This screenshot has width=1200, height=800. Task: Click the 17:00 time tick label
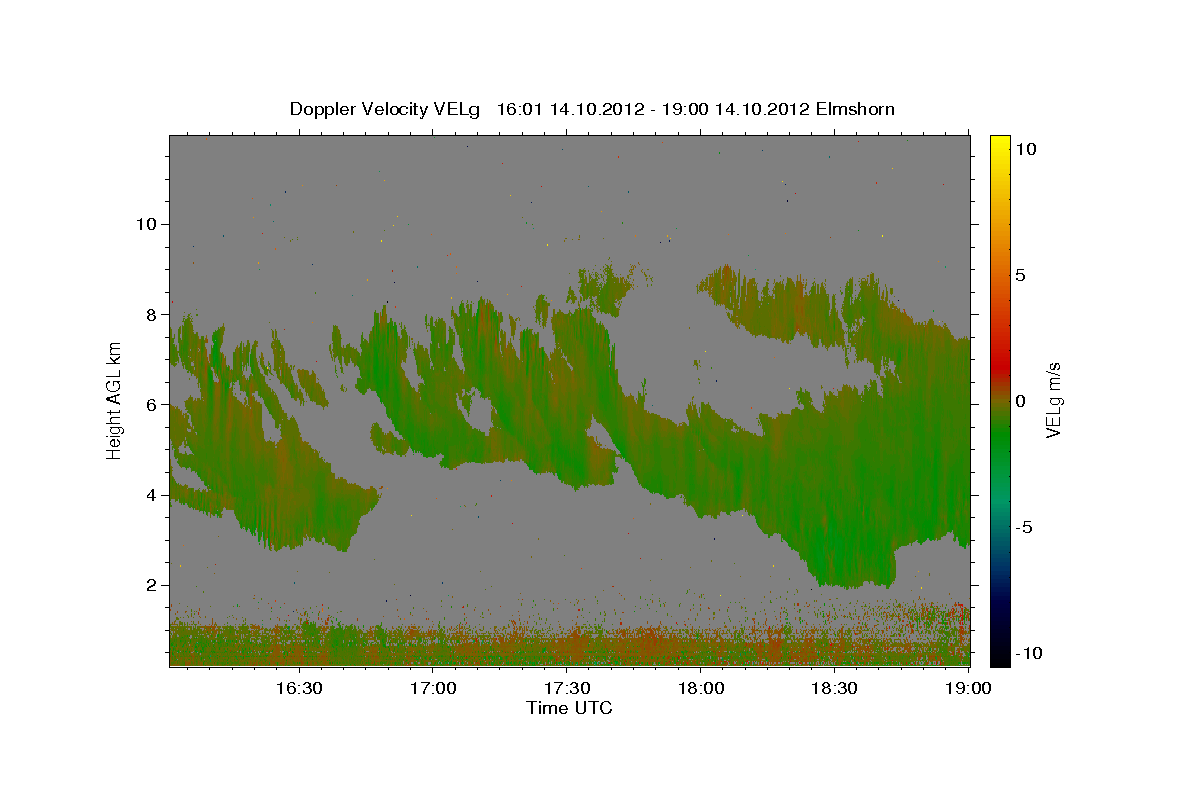pos(433,689)
